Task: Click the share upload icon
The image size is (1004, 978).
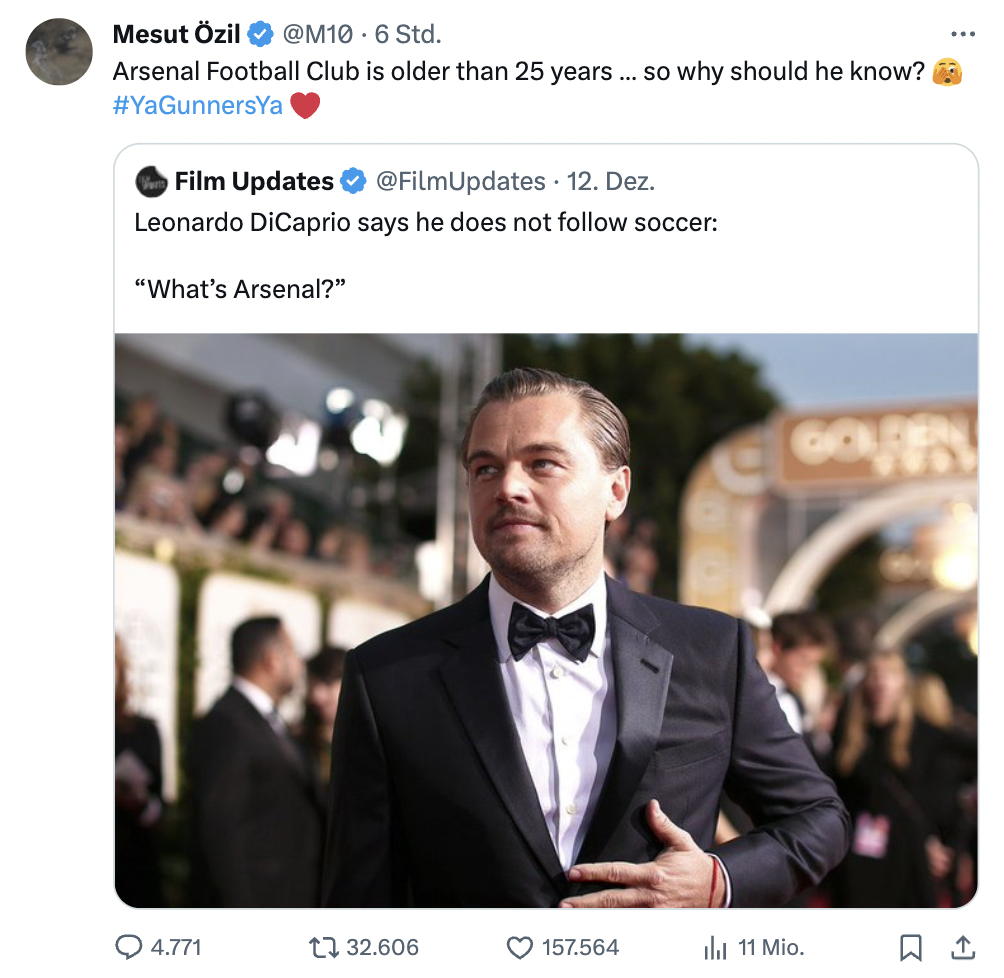Action: pyautogui.click(x=962, y=946)
